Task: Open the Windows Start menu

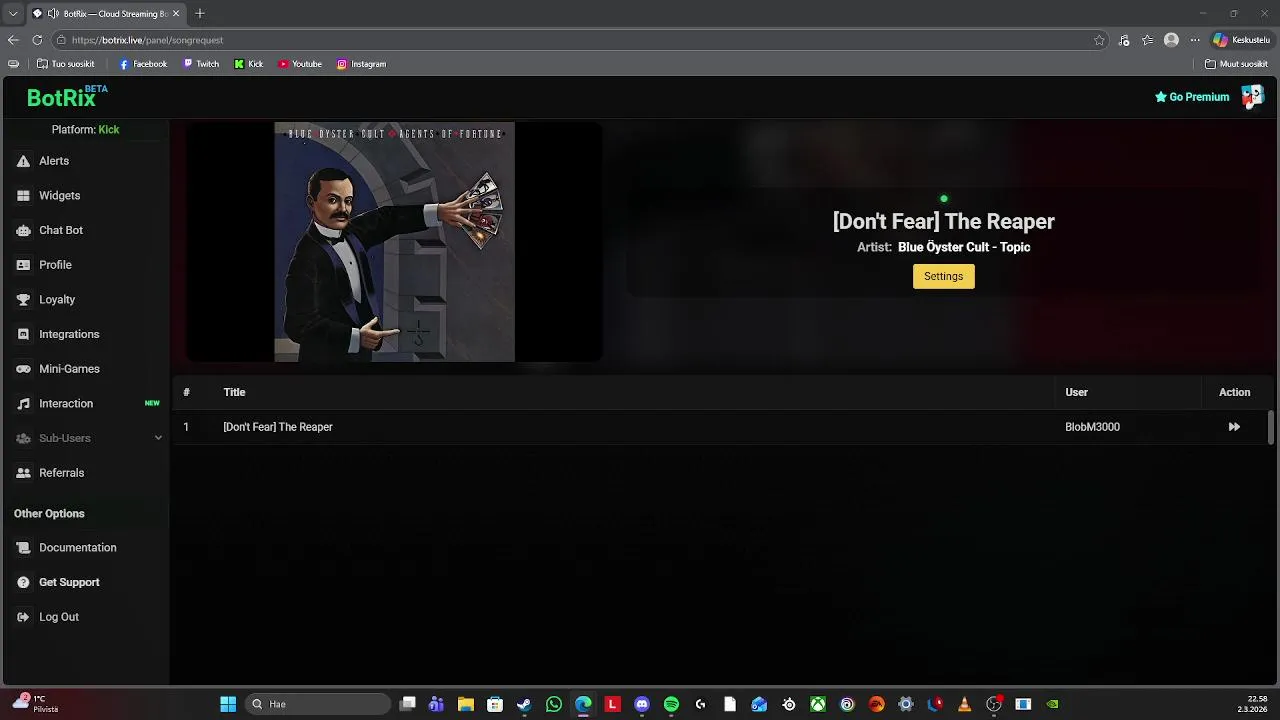Action: click(x=228, y=704)
